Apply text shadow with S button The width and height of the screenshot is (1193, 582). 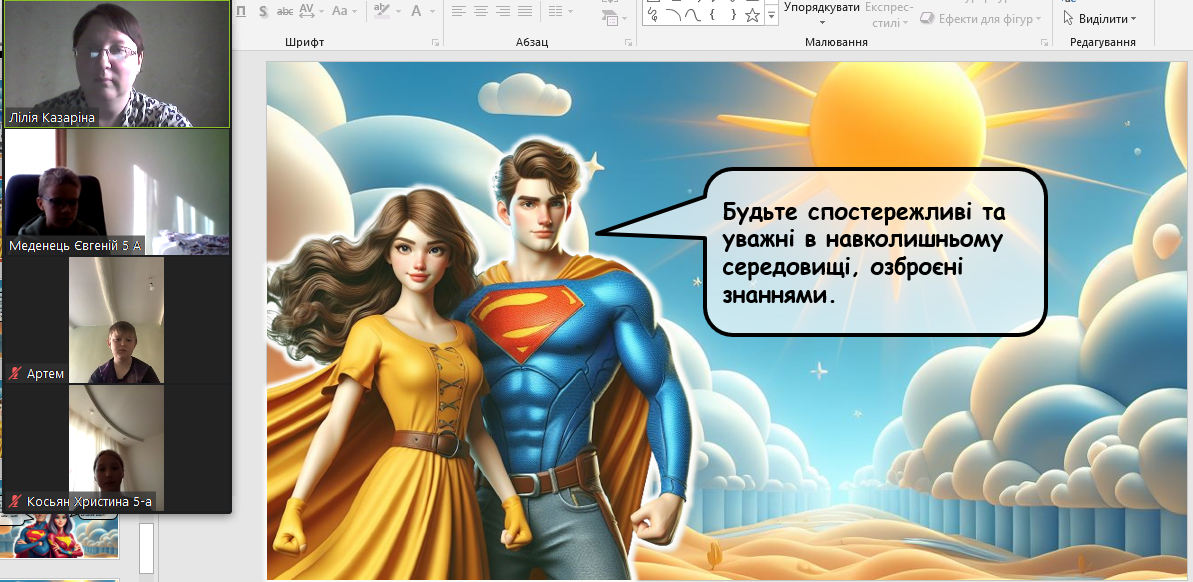point(262,11)
